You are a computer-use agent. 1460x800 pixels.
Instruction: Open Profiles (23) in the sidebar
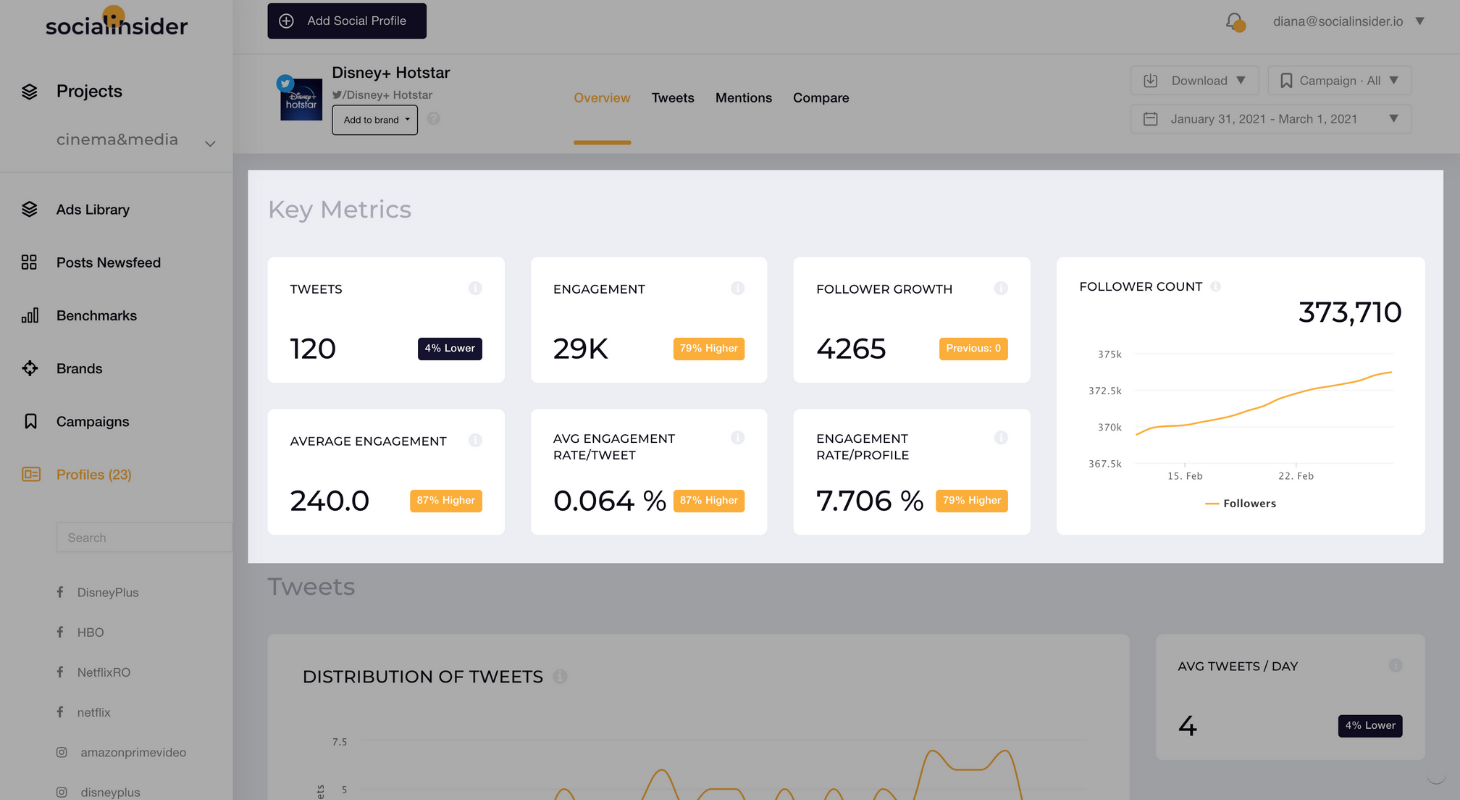click(94, 474)
